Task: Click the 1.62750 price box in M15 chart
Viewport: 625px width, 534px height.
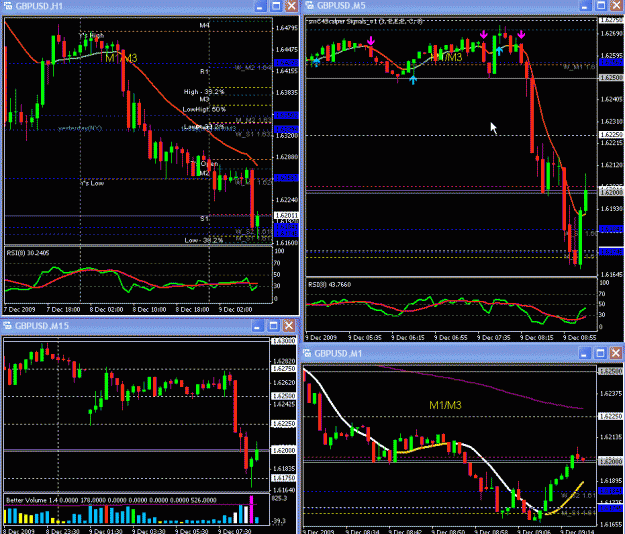Action: pos(283,369)
